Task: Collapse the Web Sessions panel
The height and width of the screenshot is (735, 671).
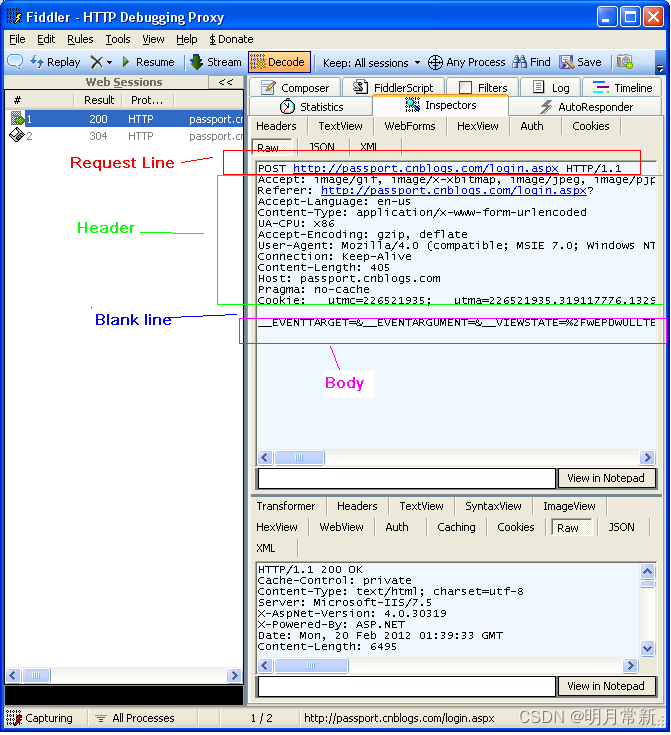Action: pyautogui.click(x=226, y=82)
